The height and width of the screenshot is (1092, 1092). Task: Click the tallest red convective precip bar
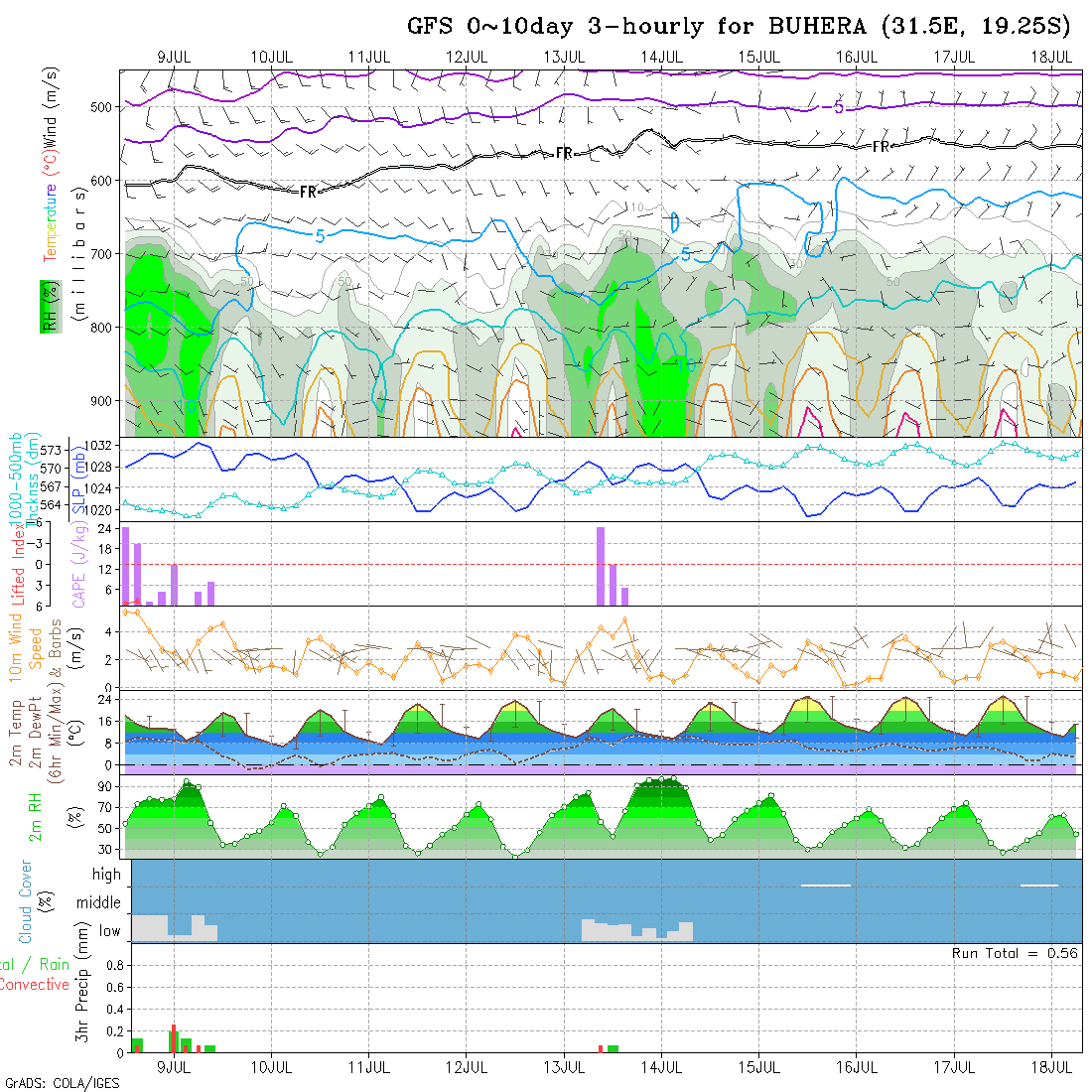coord(174,1038)
